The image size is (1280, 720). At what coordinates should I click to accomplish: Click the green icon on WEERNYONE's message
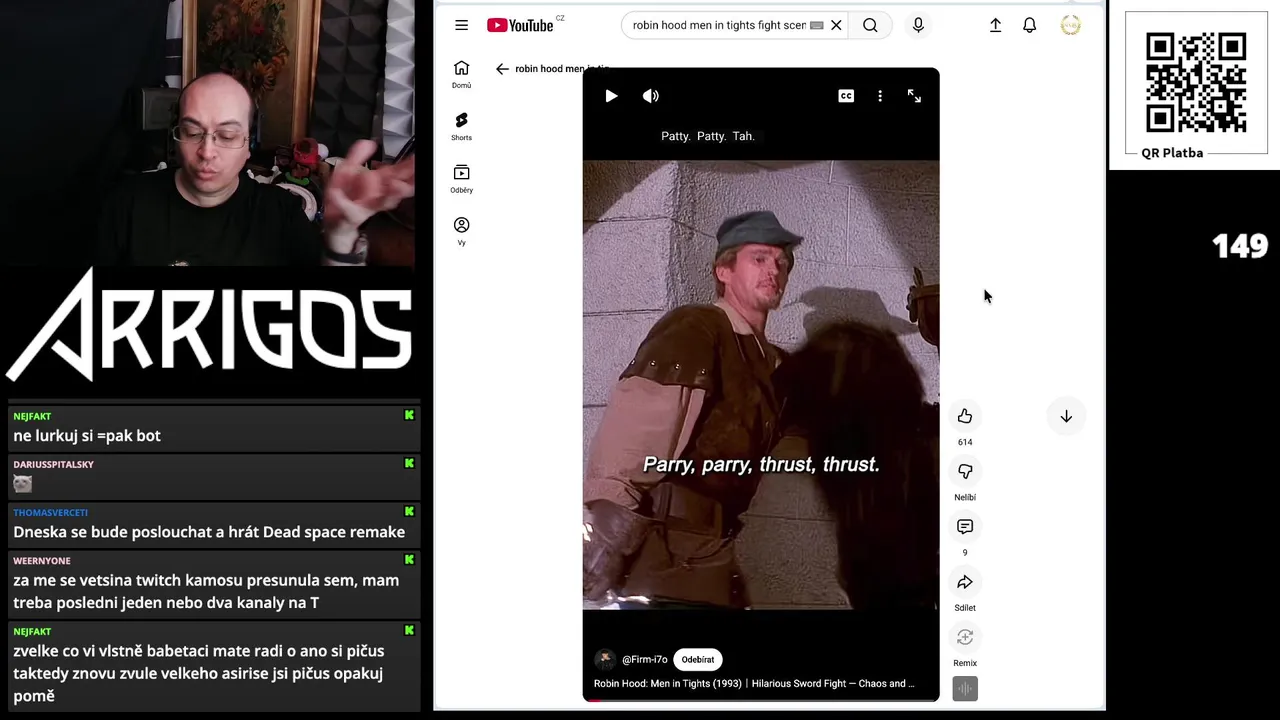tap(409, 560)
